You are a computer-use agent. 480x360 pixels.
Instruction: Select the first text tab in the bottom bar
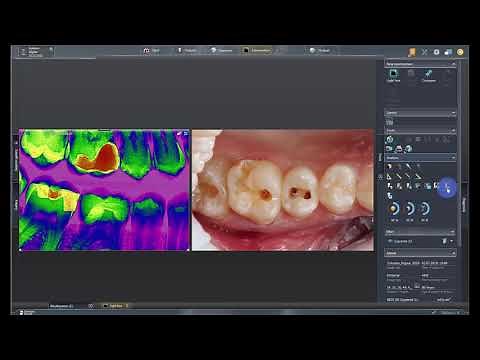pos(61,306)
